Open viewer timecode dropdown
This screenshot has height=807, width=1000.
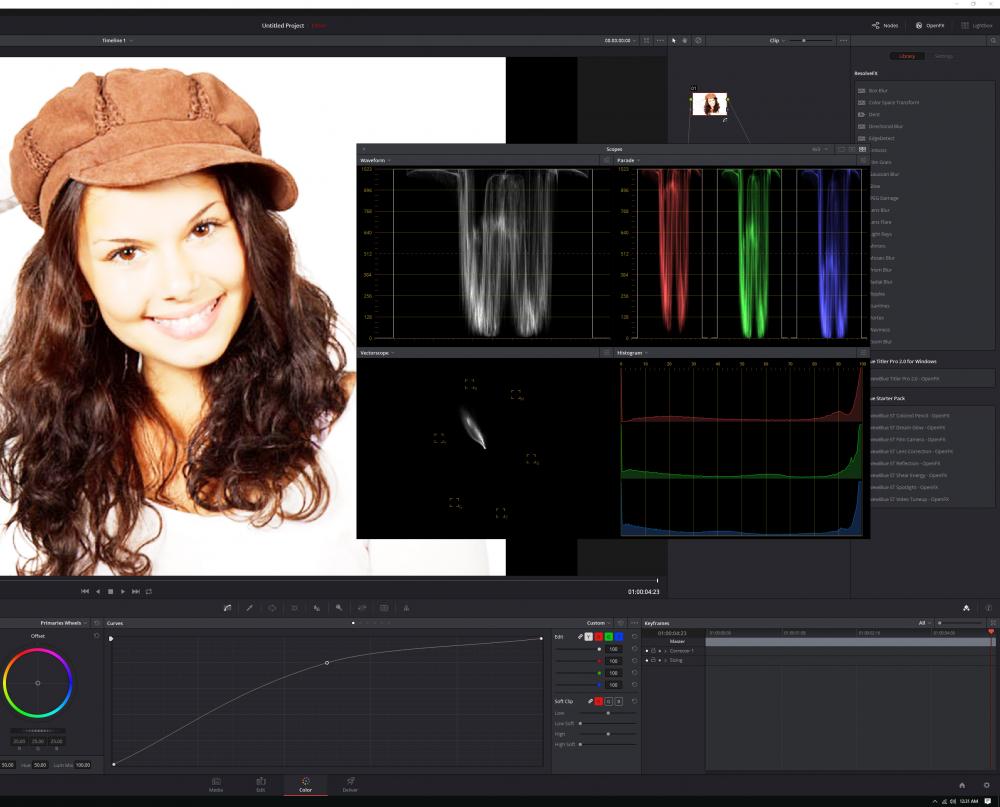[620, 40]
